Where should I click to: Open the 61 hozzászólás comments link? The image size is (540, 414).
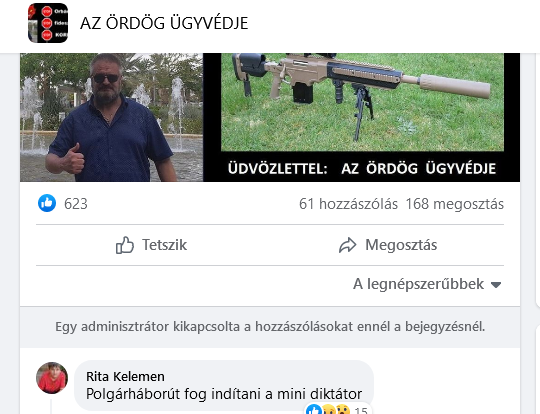(348, 204)
